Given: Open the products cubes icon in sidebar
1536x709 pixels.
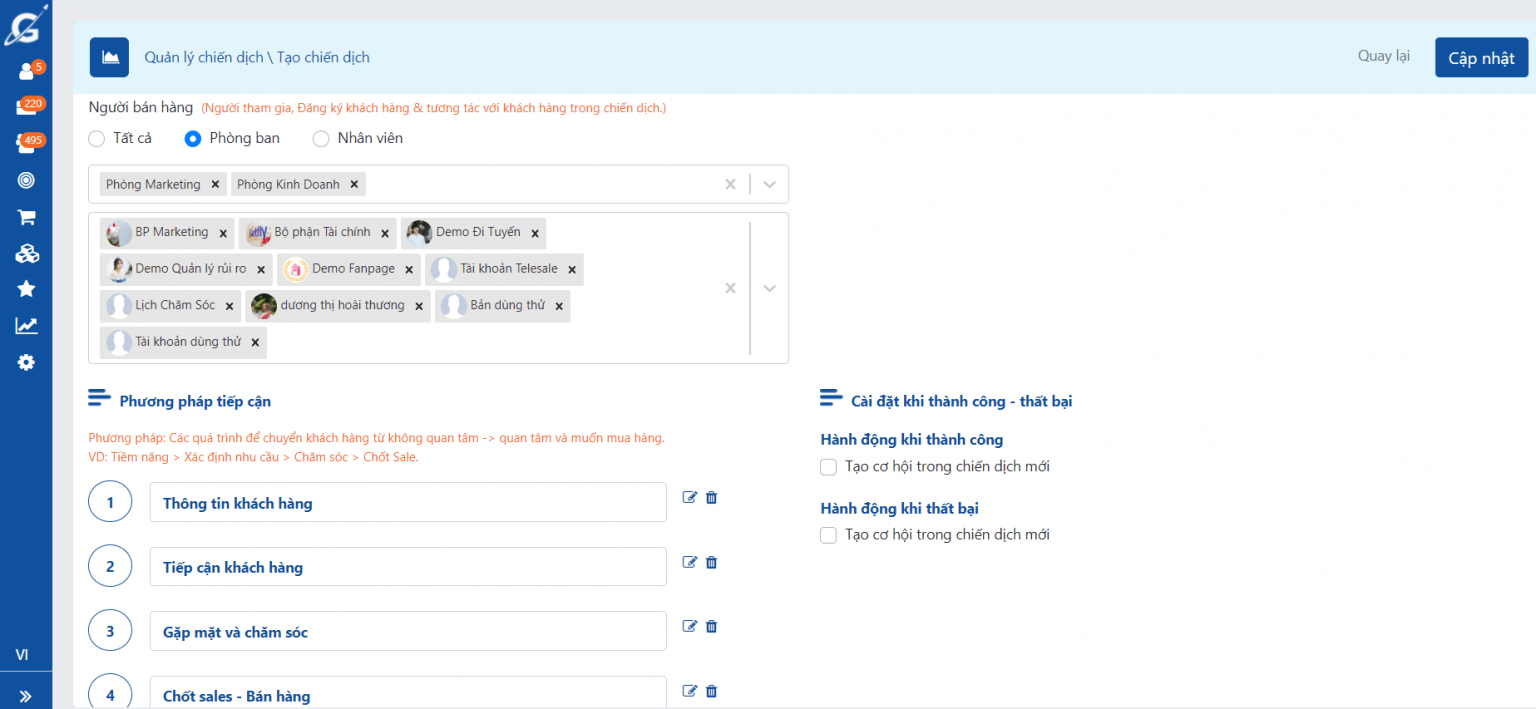Looking at the screenshot, I should 26,253.
